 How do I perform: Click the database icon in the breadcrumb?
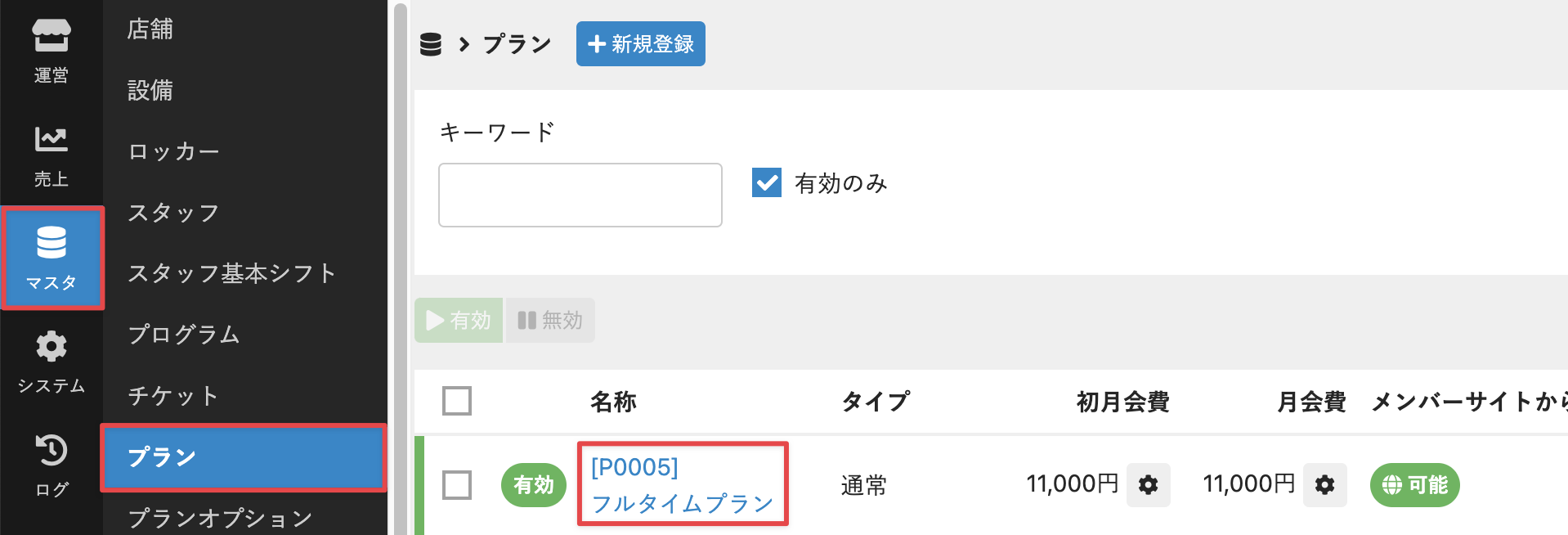(430, 44)
